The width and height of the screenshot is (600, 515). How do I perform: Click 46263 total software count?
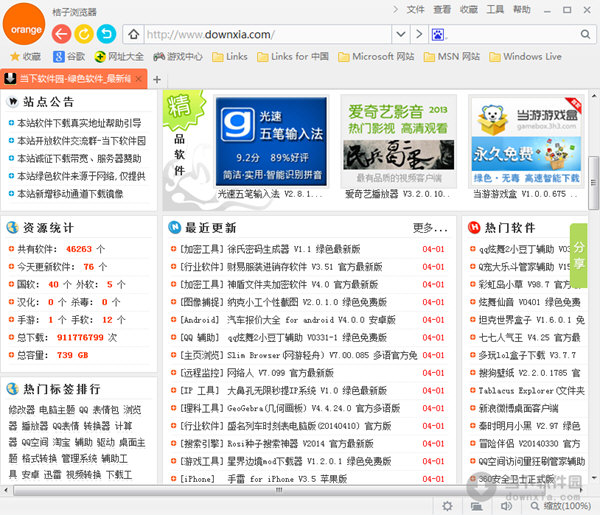79,249
